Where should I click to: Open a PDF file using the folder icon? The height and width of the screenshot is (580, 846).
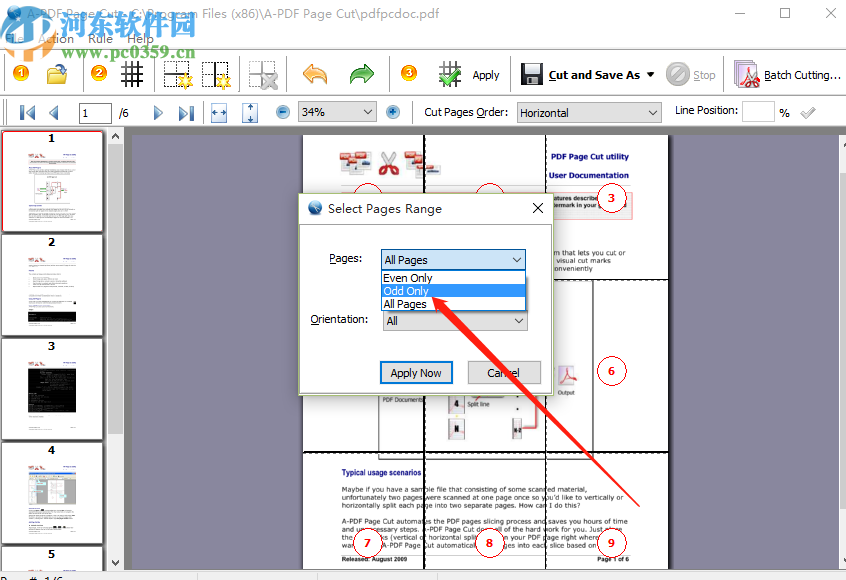[x=56, y=74]
